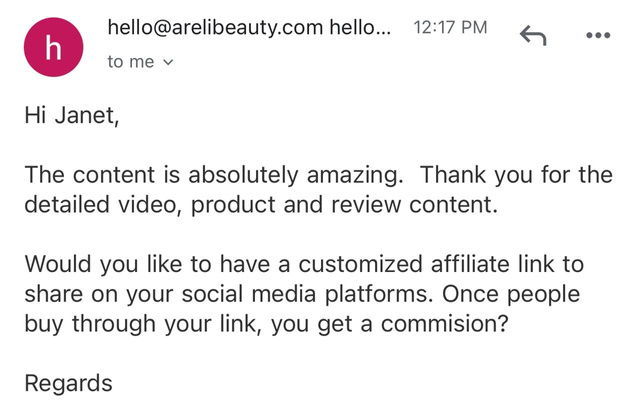
Task: Click the 12:17 PM timestamp
Action: click(450, 28)
